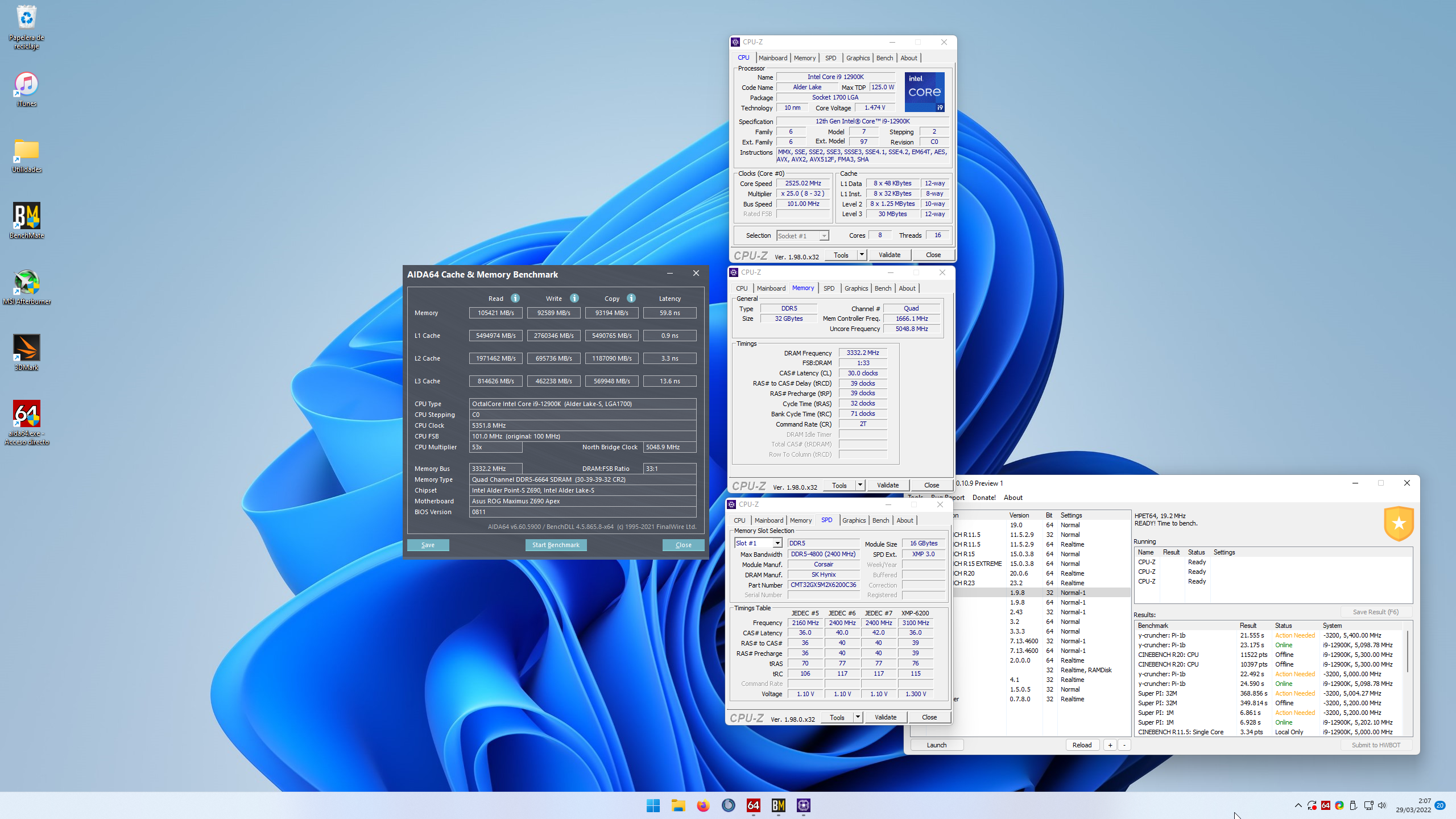
Task: Click Start Benchmark in AIDA64
Action: [556, 545]
